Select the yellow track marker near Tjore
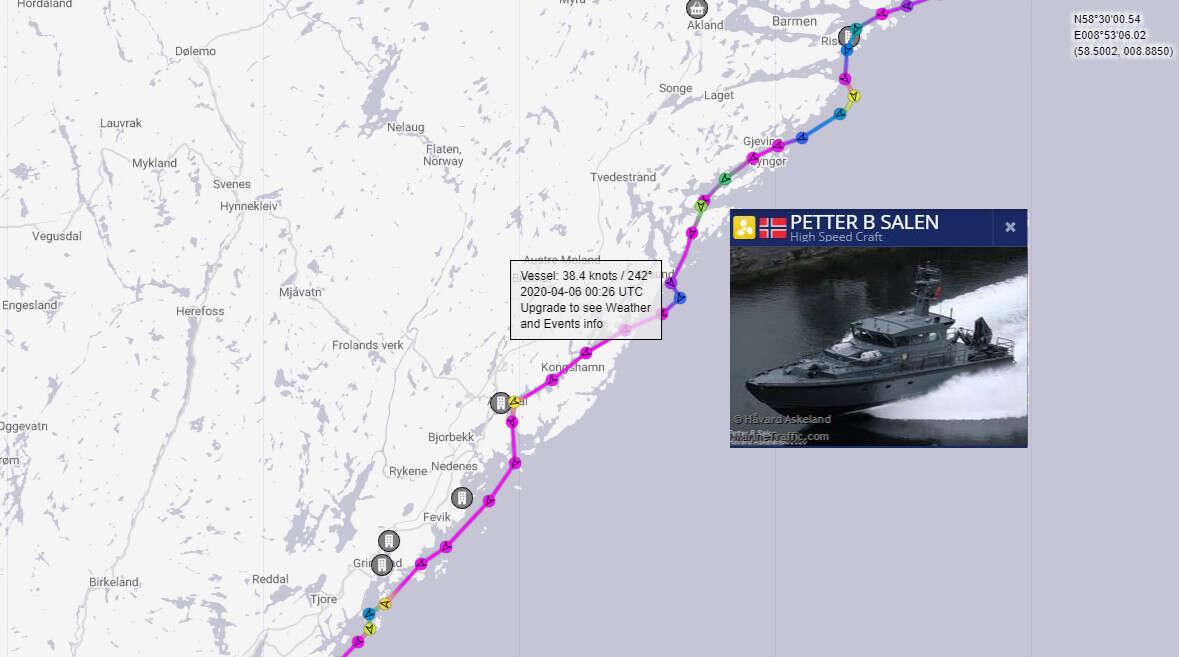Viewport: 1179px width, 657px height. coord(385,604)
